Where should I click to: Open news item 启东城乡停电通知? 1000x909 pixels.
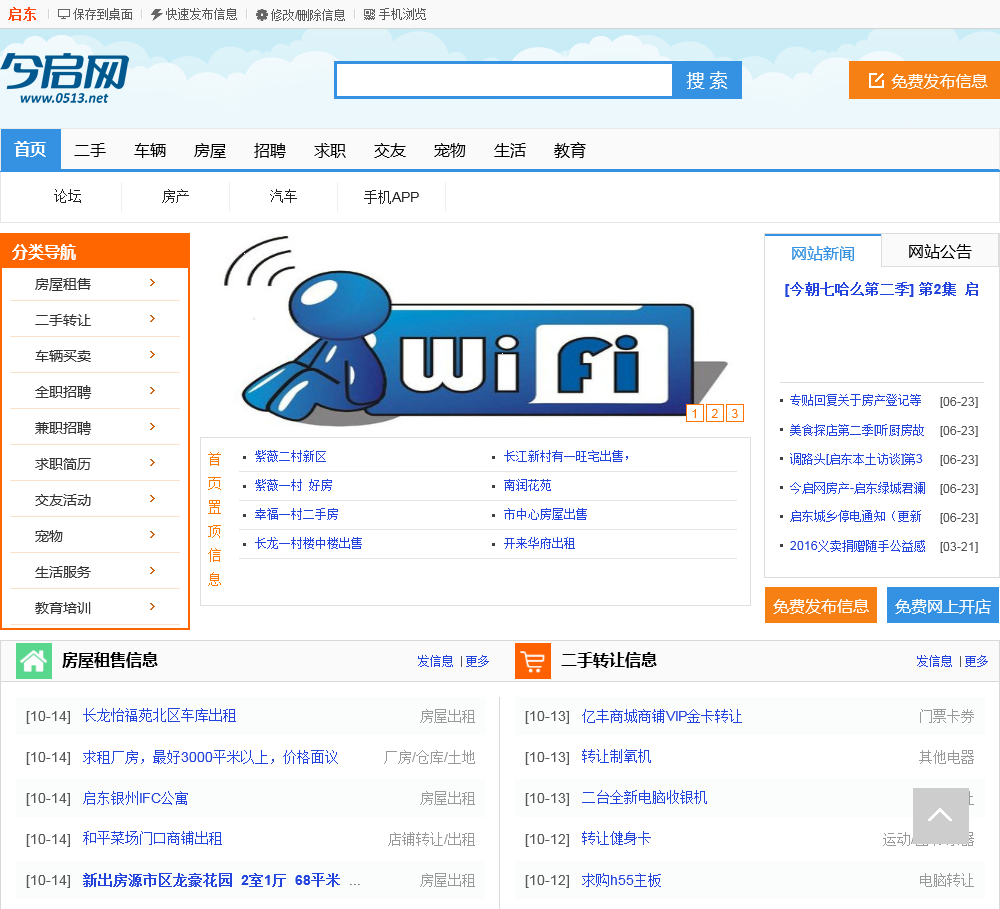coord(855,517)
